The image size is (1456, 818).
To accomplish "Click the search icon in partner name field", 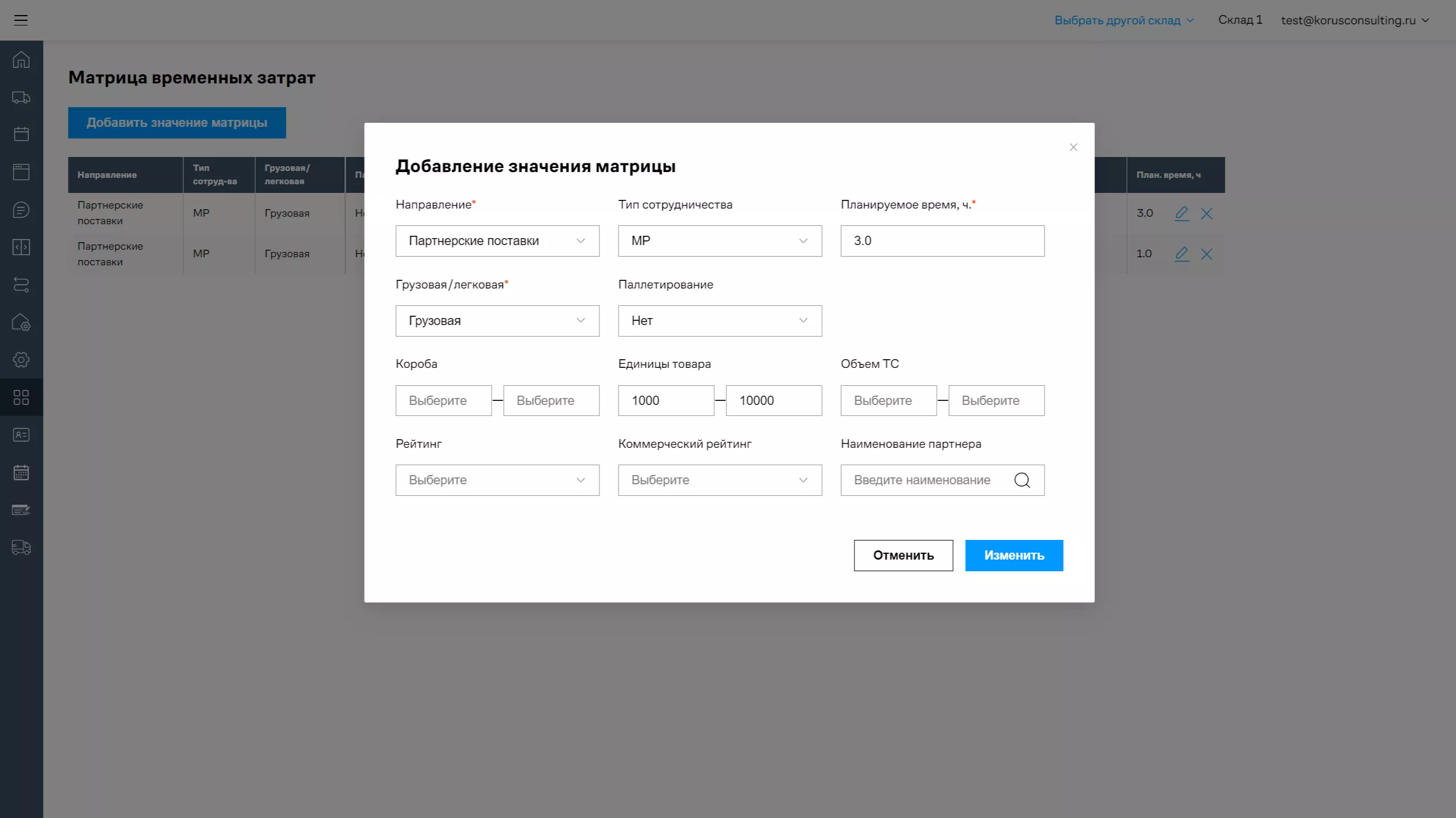I will [1022, 480].
